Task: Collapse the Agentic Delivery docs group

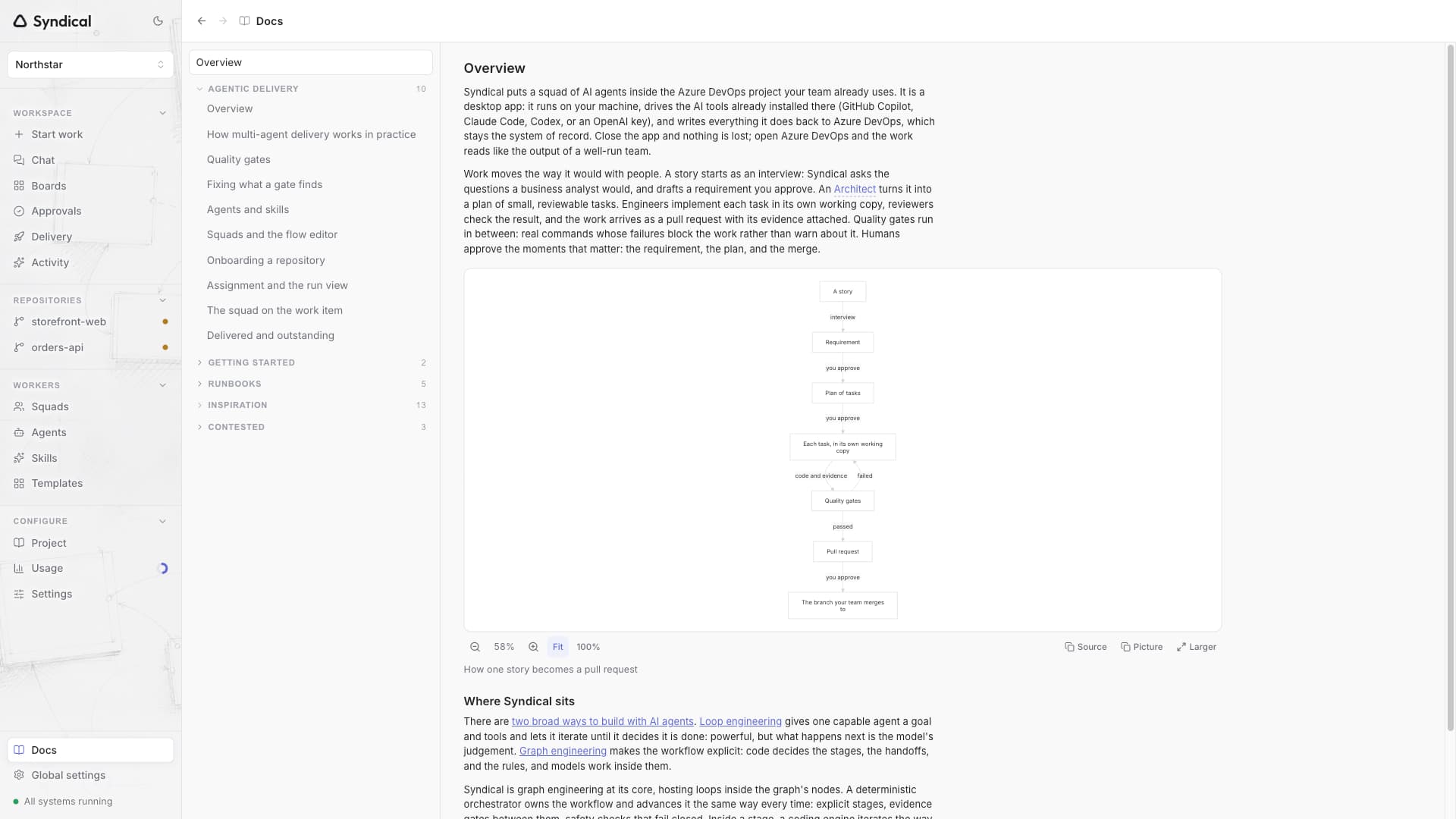Action: pyautogui.click(x=311, y=89)
